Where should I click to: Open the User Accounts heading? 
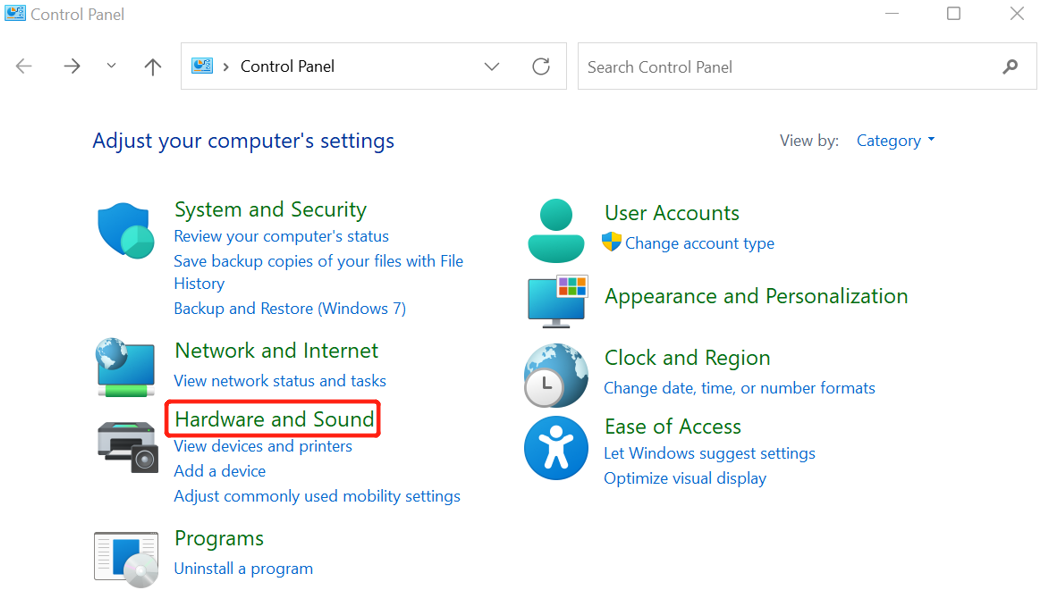pos(672,213)
